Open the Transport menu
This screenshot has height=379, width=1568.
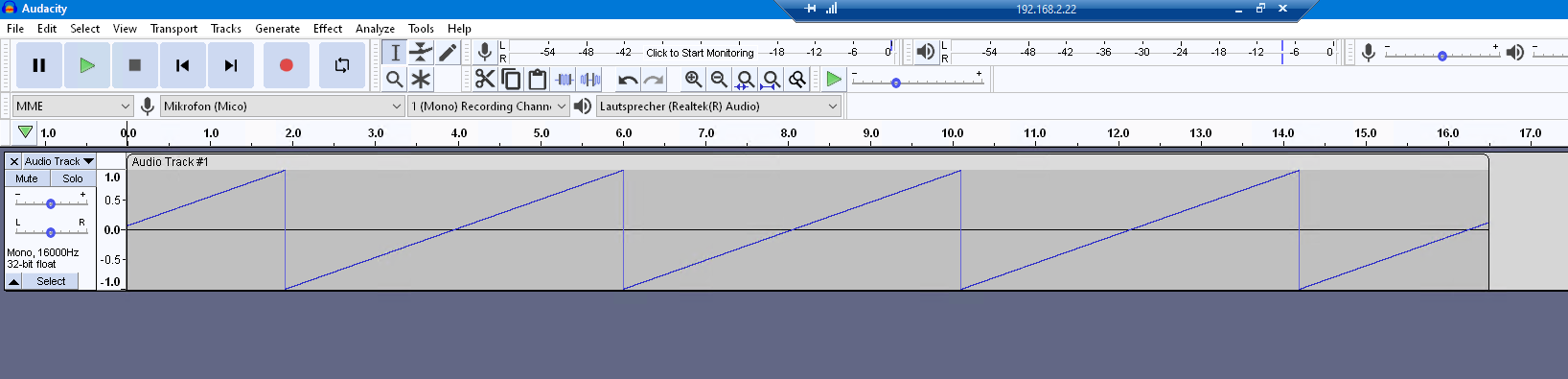coord(173,29)
